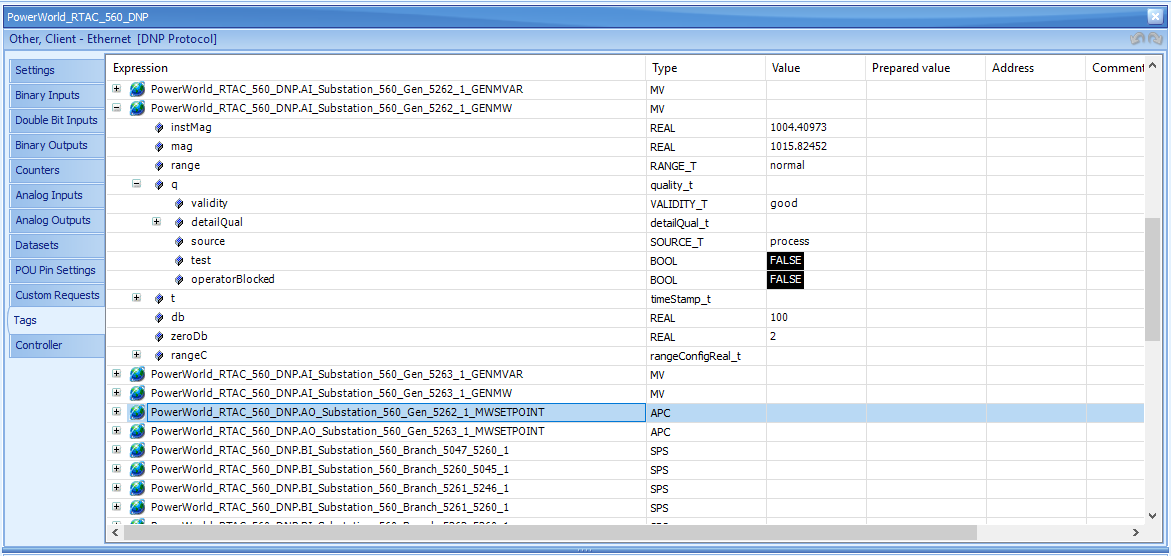1171x556 pixels.
Task: Collapse the 5262_1_GENMW tag node
Action: tap(117, 108)
